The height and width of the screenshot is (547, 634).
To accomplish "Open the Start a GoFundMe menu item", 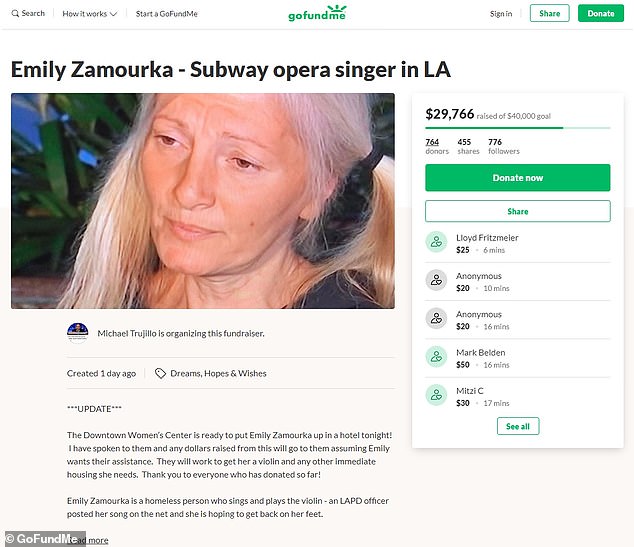I will coord(165,14).
